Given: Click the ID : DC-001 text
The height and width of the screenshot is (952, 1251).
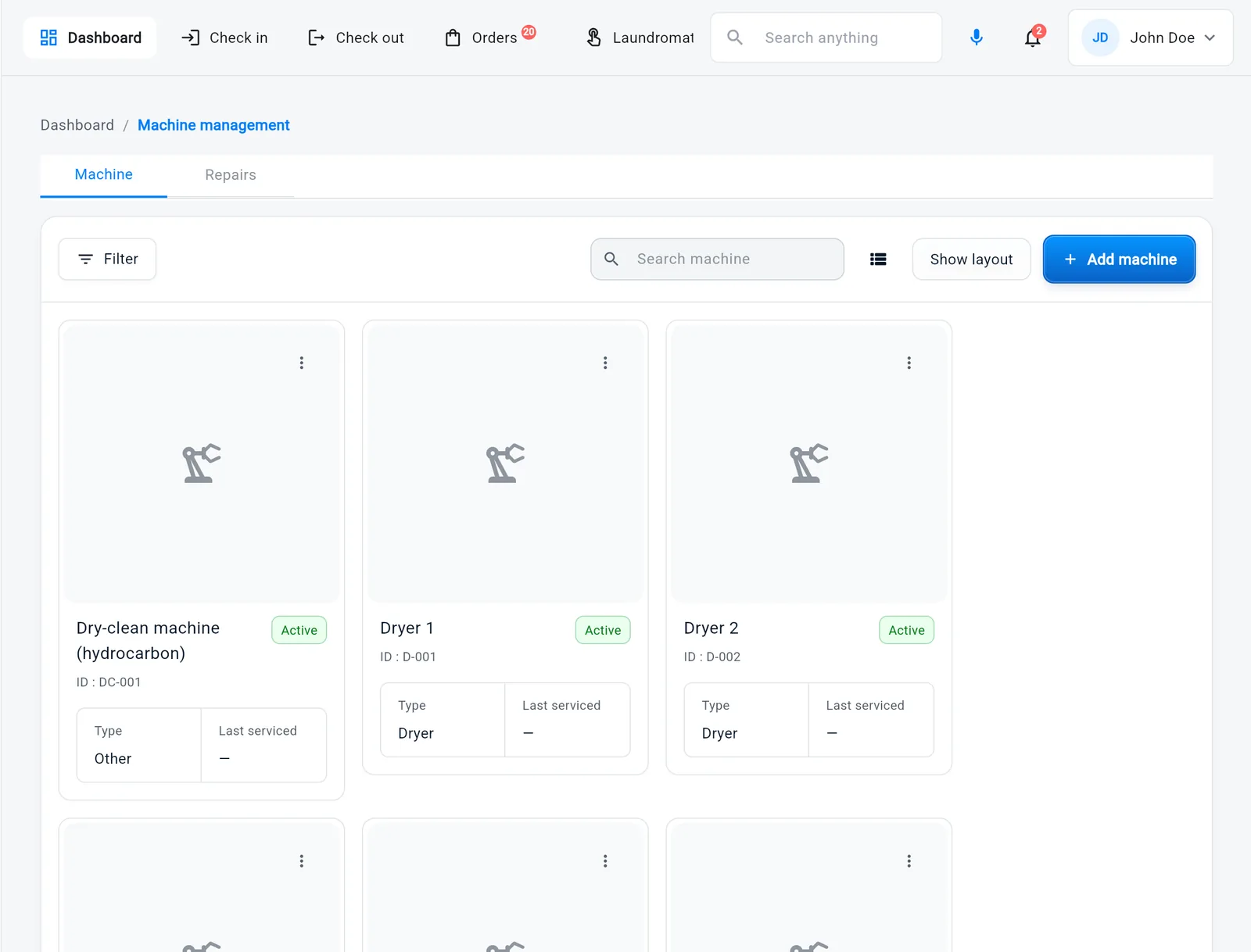Looking at the screenshot, I should [x=109, y=682].
